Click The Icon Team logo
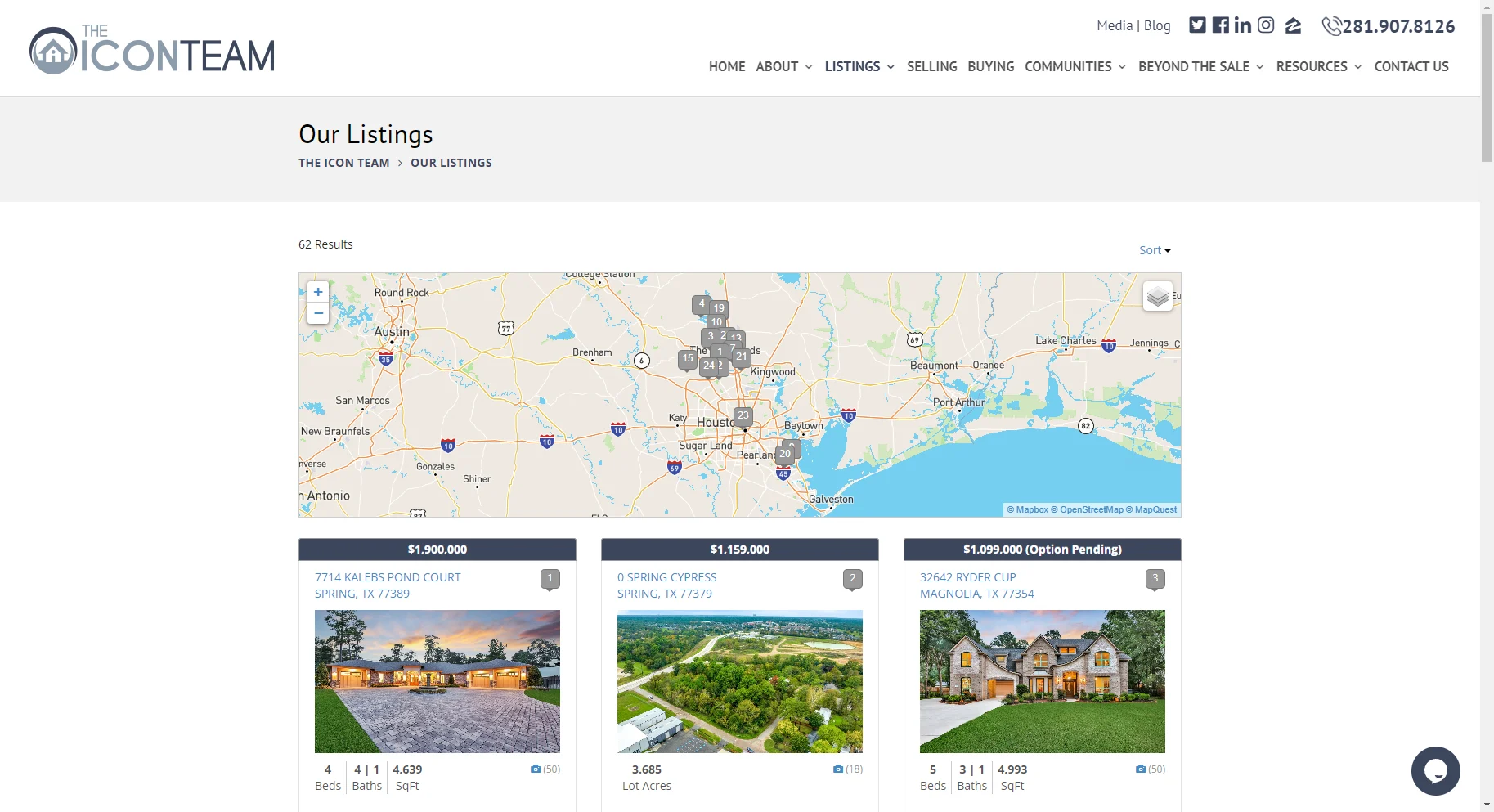 152,49
